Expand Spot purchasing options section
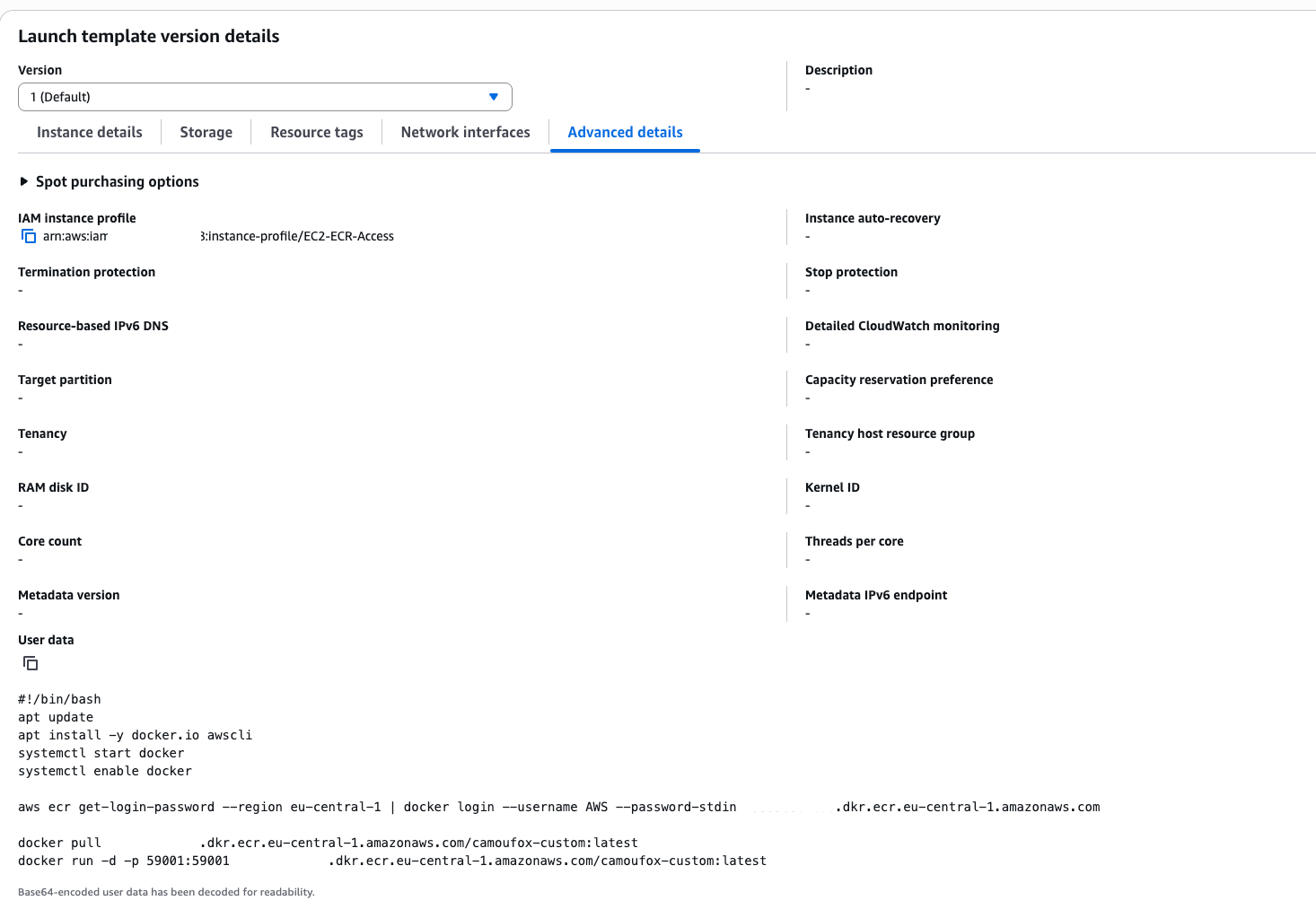Image resolution: width=1316 pixels, height=918 pixels. tap(109, 181)
